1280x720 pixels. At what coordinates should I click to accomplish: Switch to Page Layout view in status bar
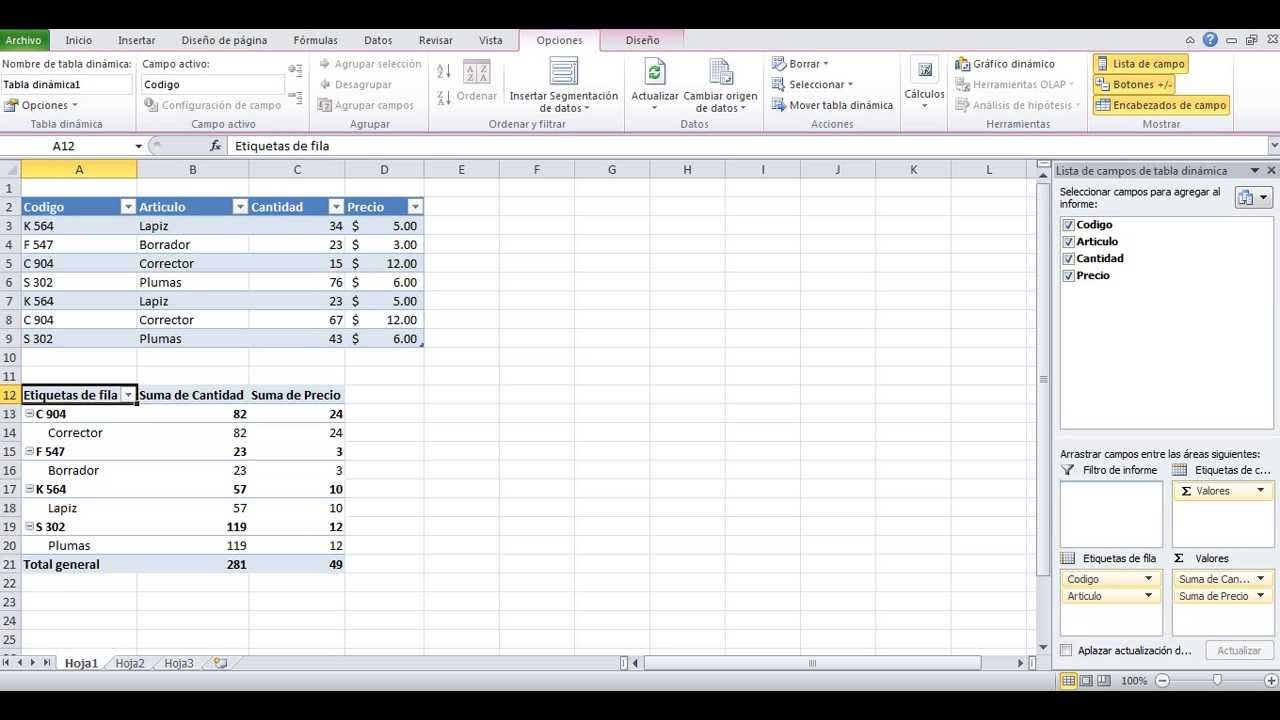[x=1086, y=680]
